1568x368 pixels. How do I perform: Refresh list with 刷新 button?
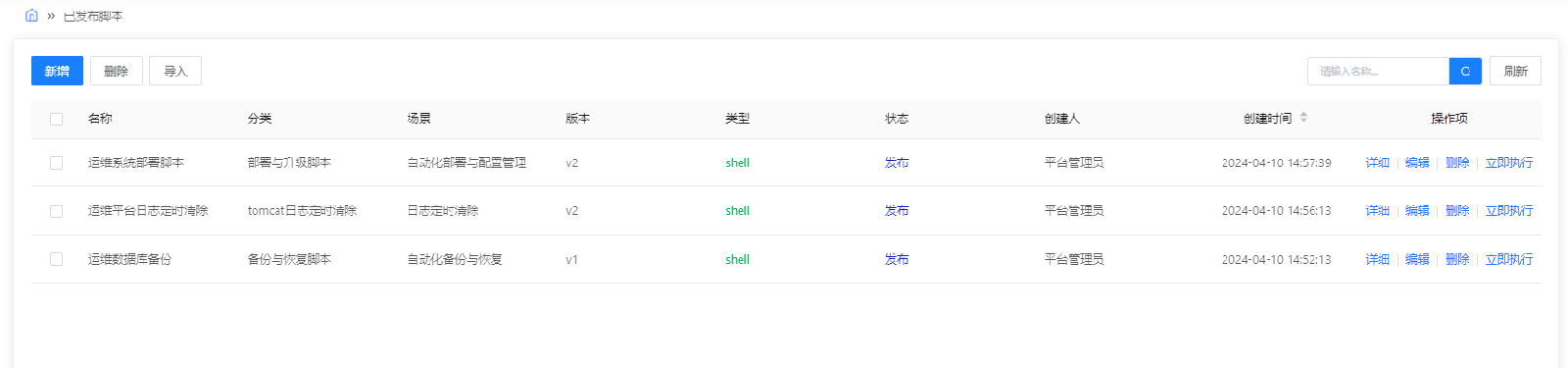point(1515,71)
